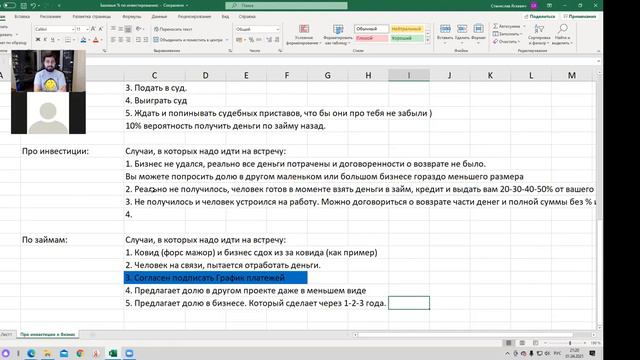Open the fill color dropdown arrow

[89, 40]
